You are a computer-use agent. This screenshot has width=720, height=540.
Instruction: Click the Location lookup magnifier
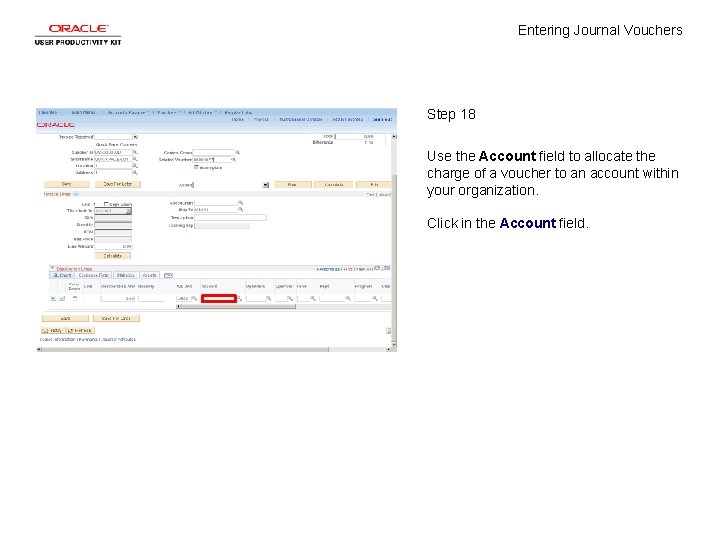[135, 166]
